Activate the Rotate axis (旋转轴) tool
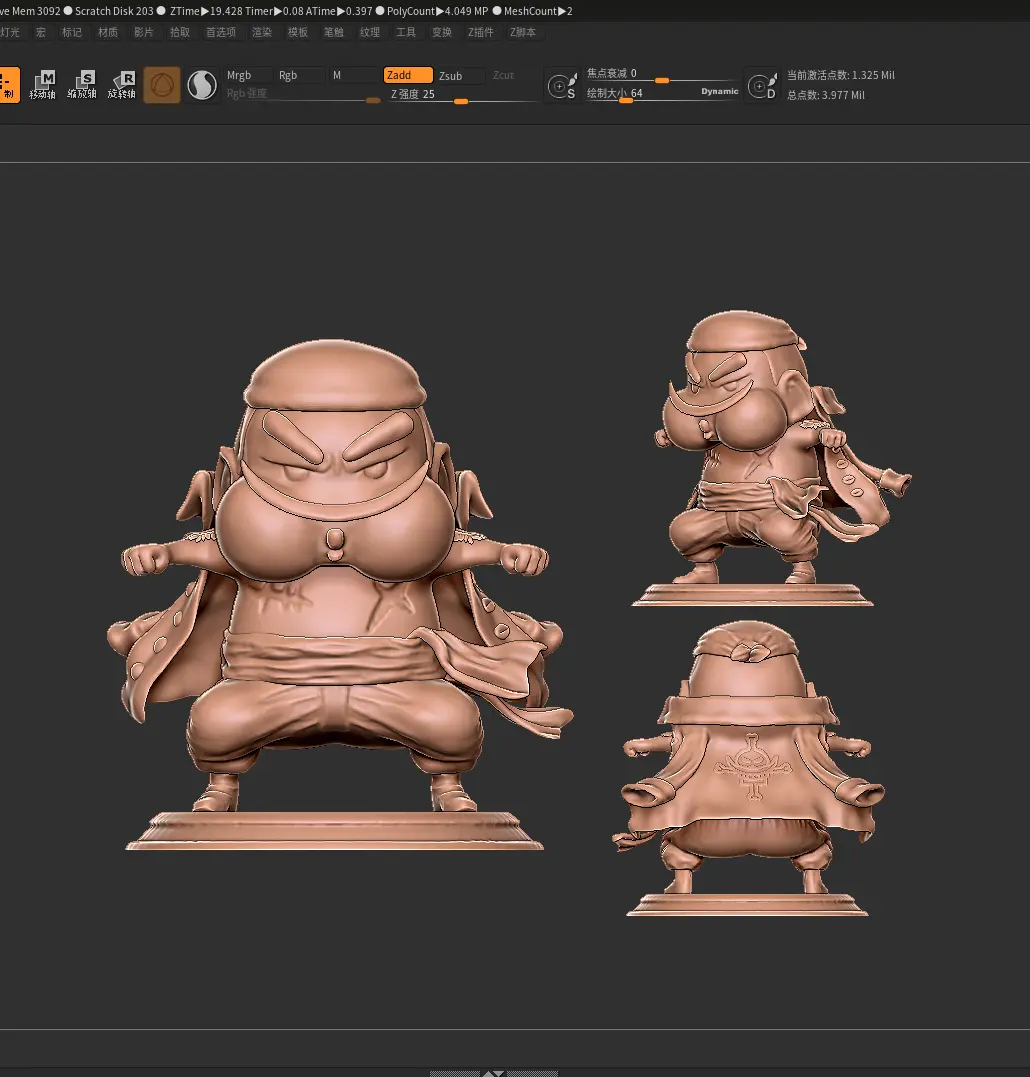The width and height of the screenshot is (1030, 1077). [122, 85]
